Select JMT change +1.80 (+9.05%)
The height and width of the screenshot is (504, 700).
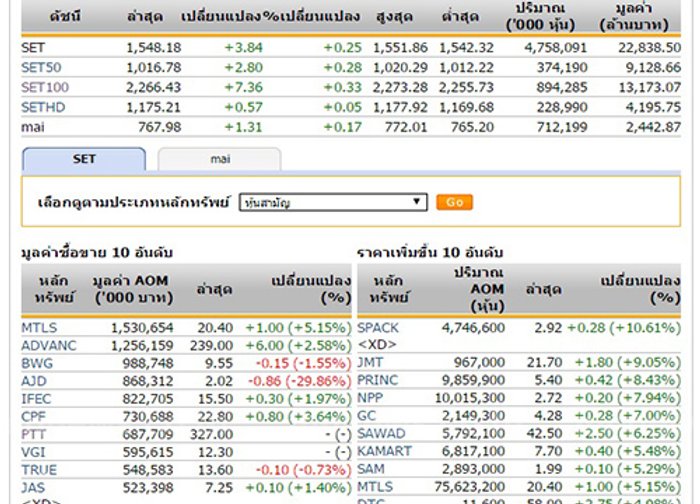click(x=628, y=362)
